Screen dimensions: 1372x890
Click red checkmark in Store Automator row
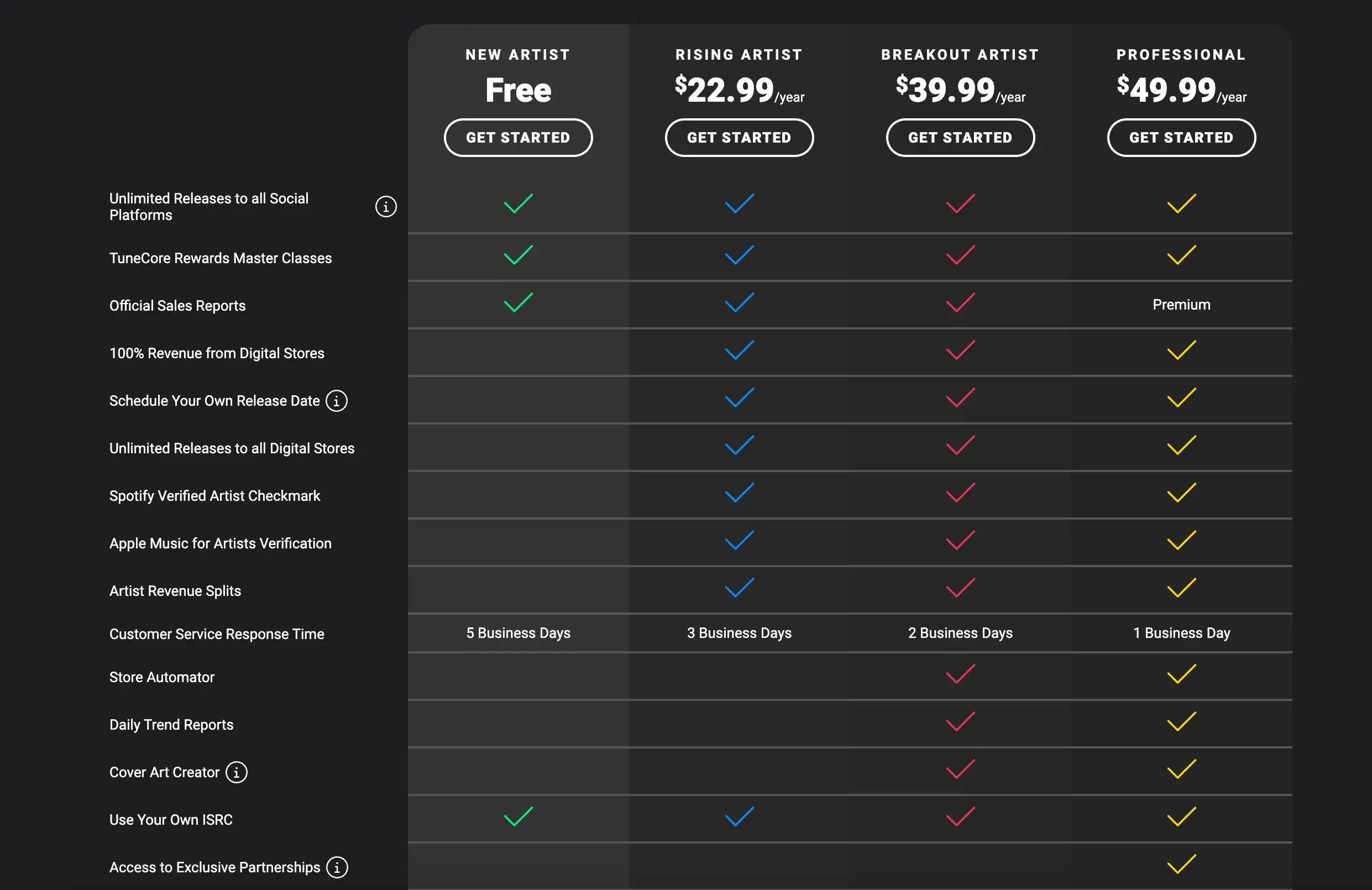[960, 674]
